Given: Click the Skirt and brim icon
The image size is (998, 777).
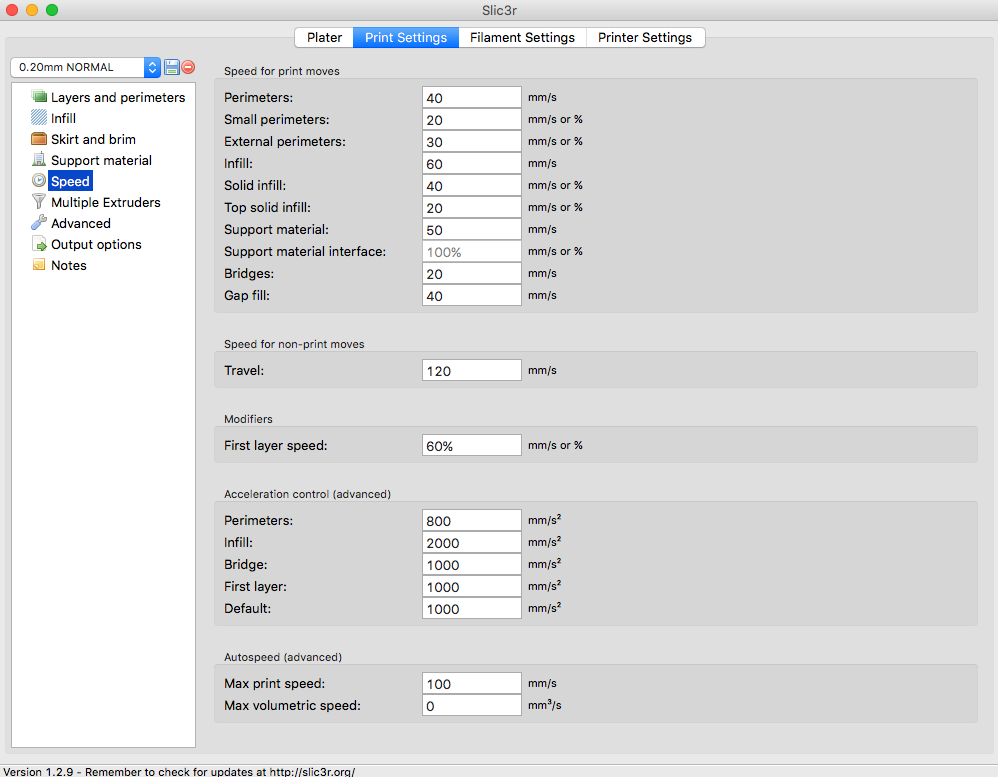Looking at the screenshot, I should 39,139.
